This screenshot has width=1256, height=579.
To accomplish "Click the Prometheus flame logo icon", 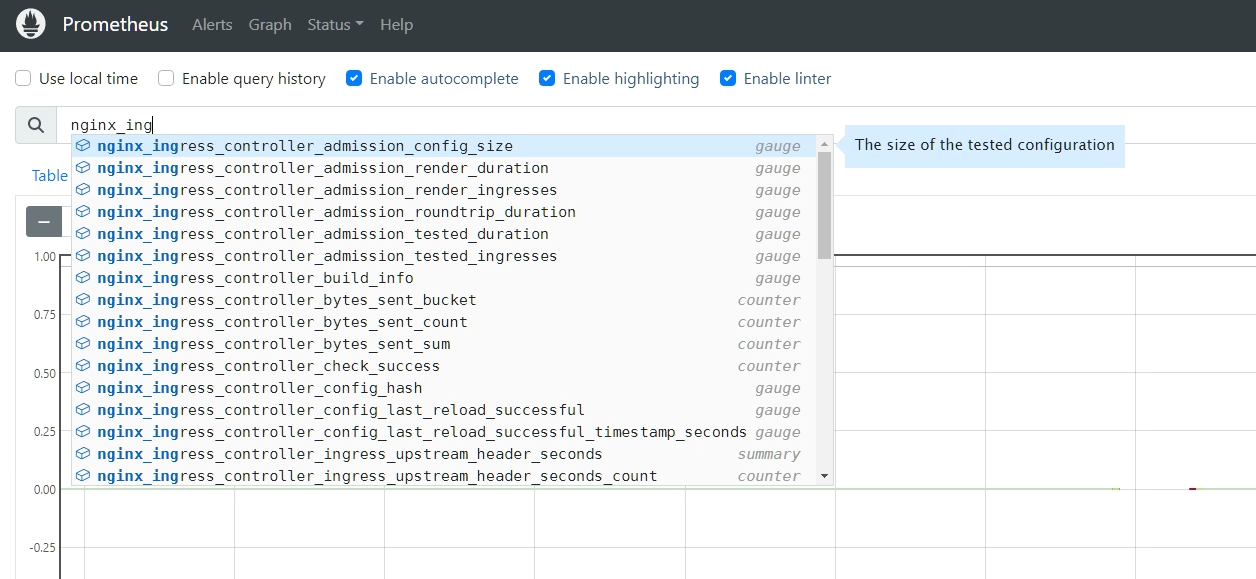I will pyautogui.click(x=31, y=24).
